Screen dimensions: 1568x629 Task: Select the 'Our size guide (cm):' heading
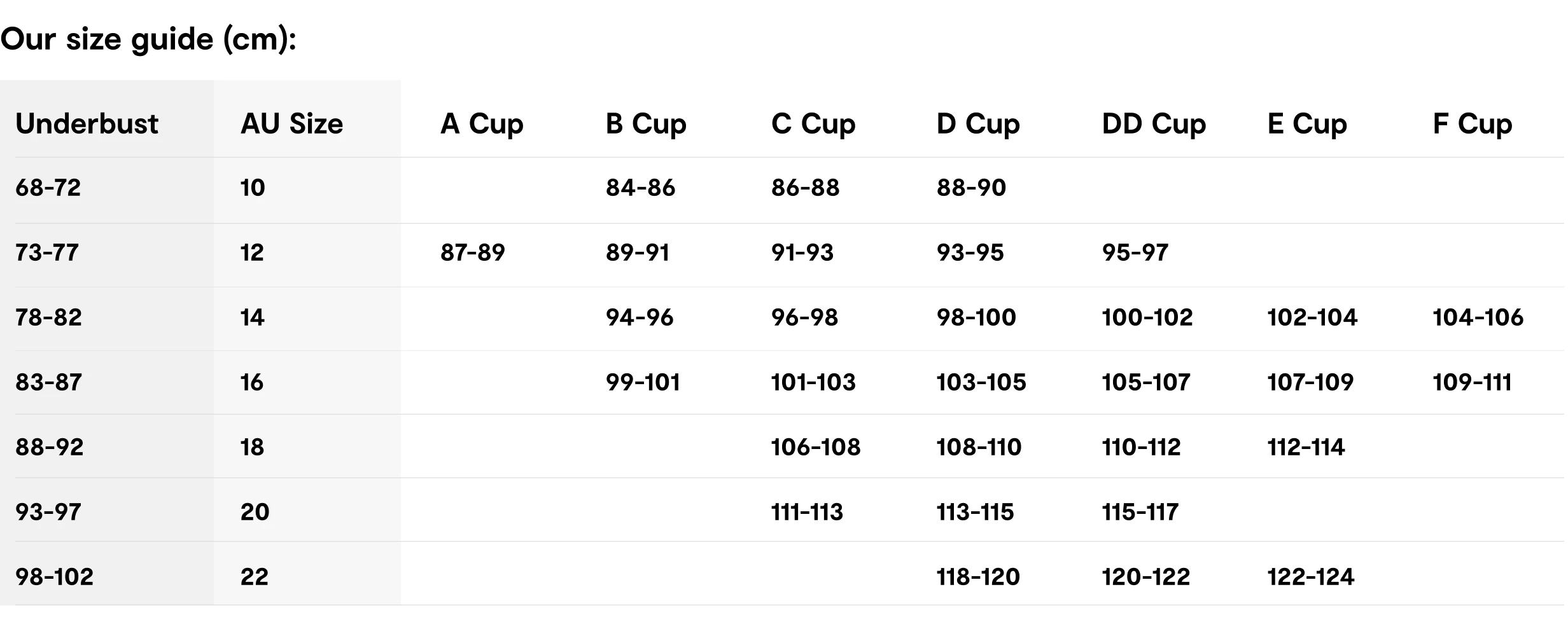(x=148, y=39)
